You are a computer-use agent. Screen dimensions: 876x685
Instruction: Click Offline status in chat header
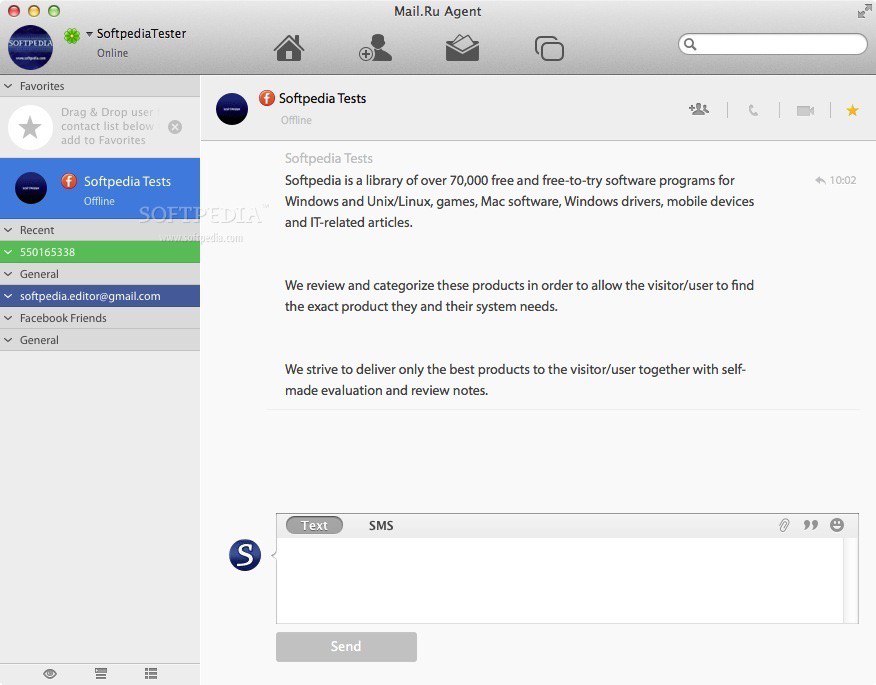pos(296,120)
